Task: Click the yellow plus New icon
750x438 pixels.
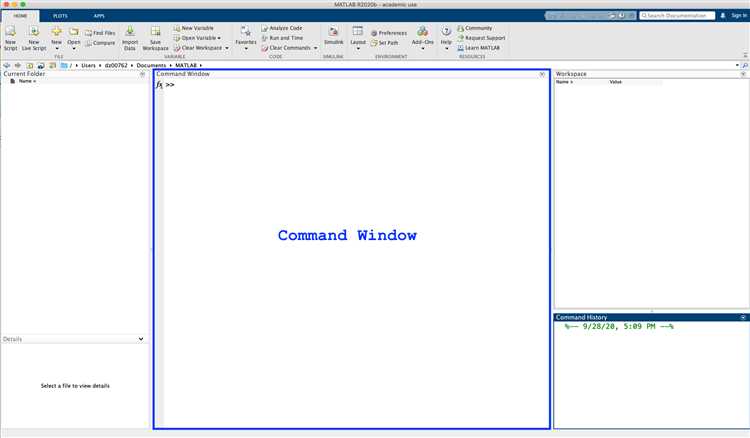Action: pos(56,32)
